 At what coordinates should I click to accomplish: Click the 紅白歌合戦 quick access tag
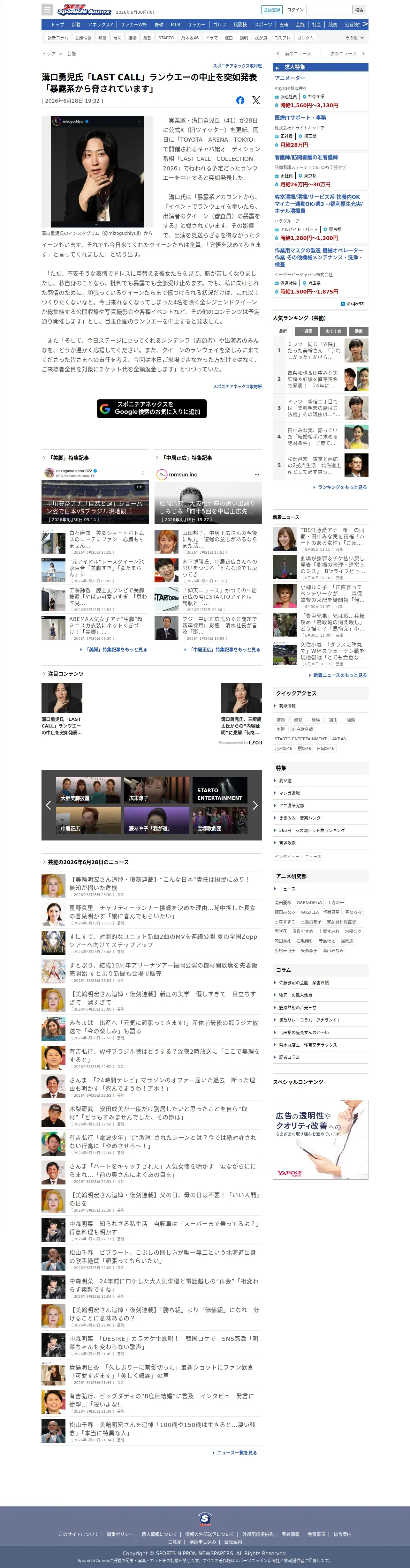302,729
